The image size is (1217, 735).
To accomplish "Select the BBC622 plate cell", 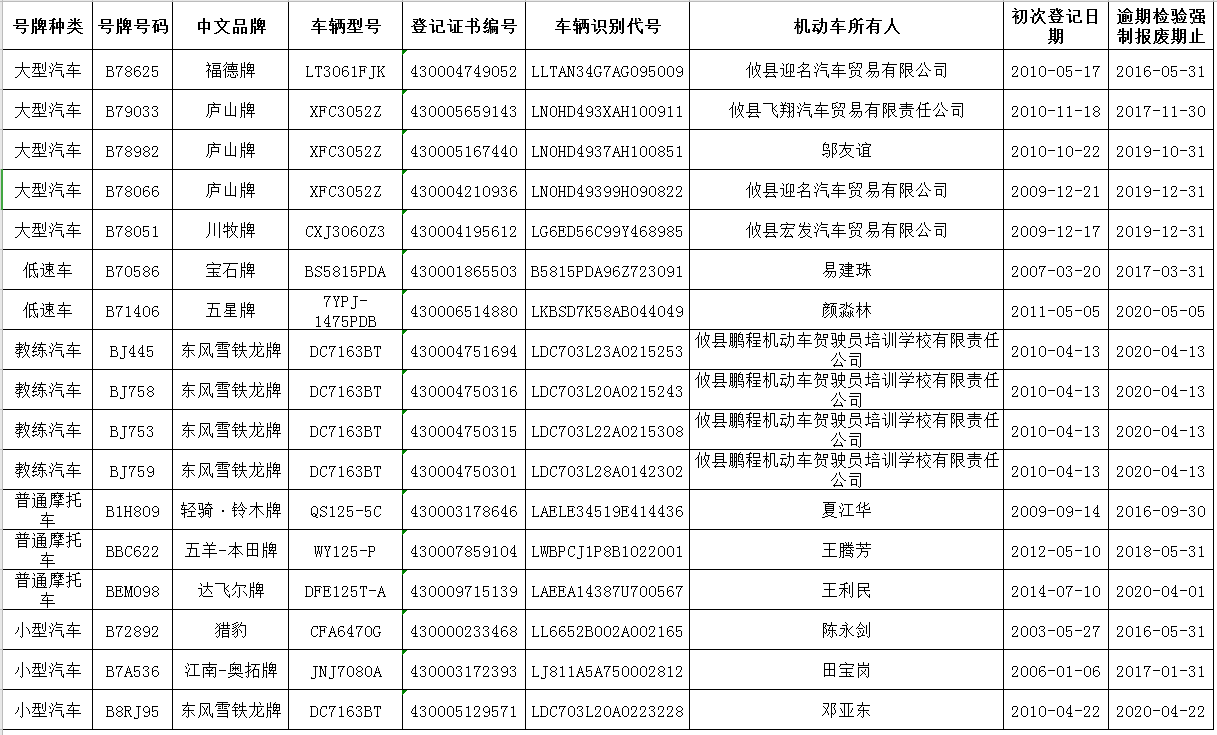I will [x=132, y=551].
